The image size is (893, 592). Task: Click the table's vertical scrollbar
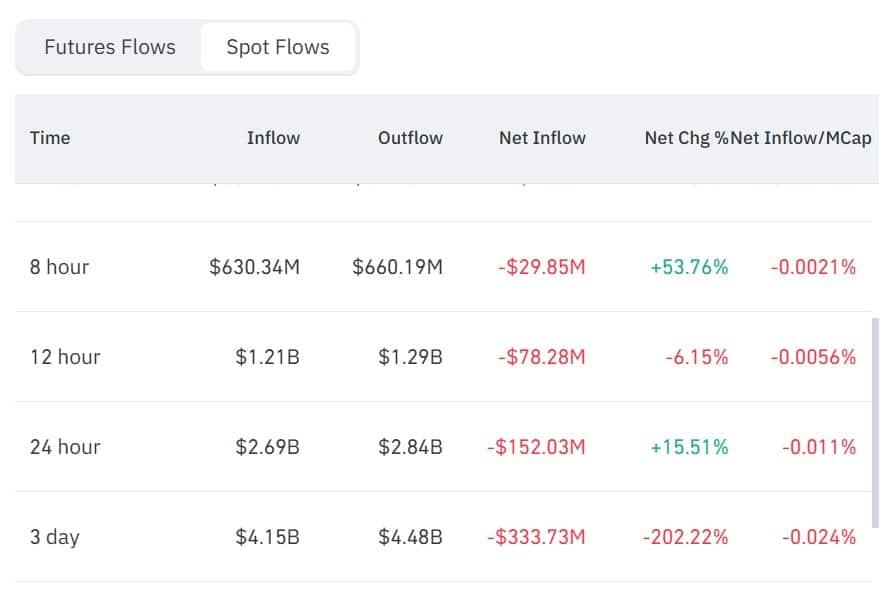875,423
